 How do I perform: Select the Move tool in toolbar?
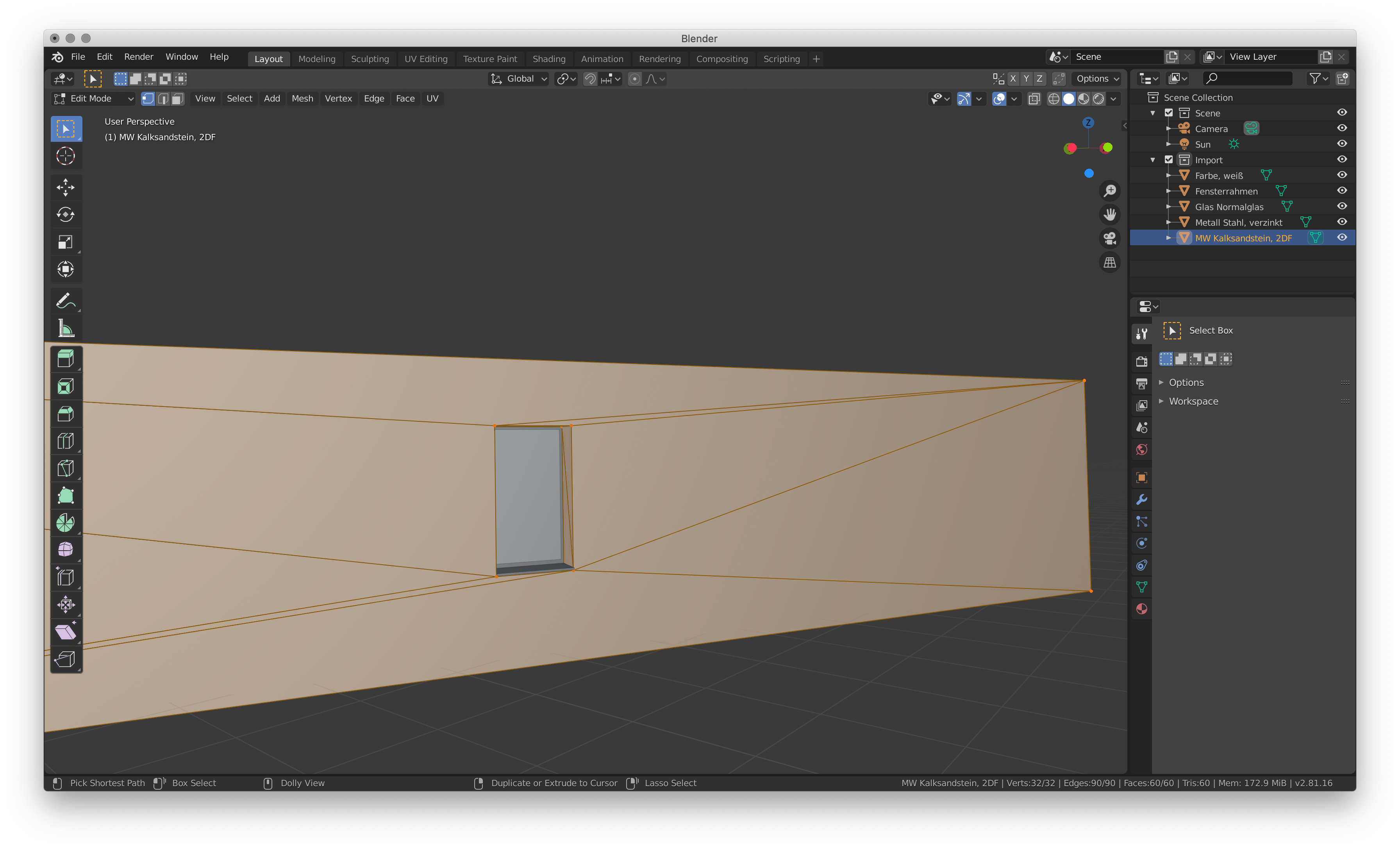point(66,187)
